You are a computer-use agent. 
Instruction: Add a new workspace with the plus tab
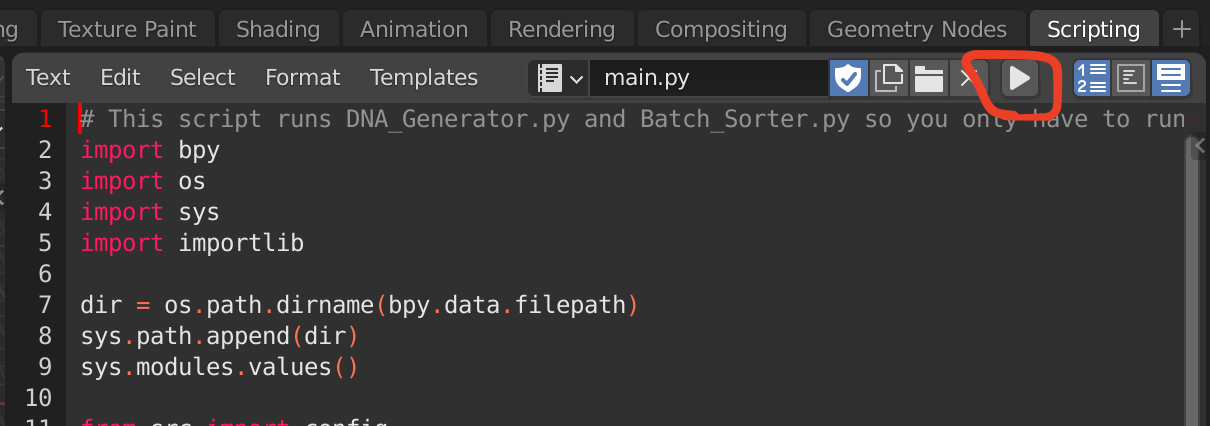1182,29
